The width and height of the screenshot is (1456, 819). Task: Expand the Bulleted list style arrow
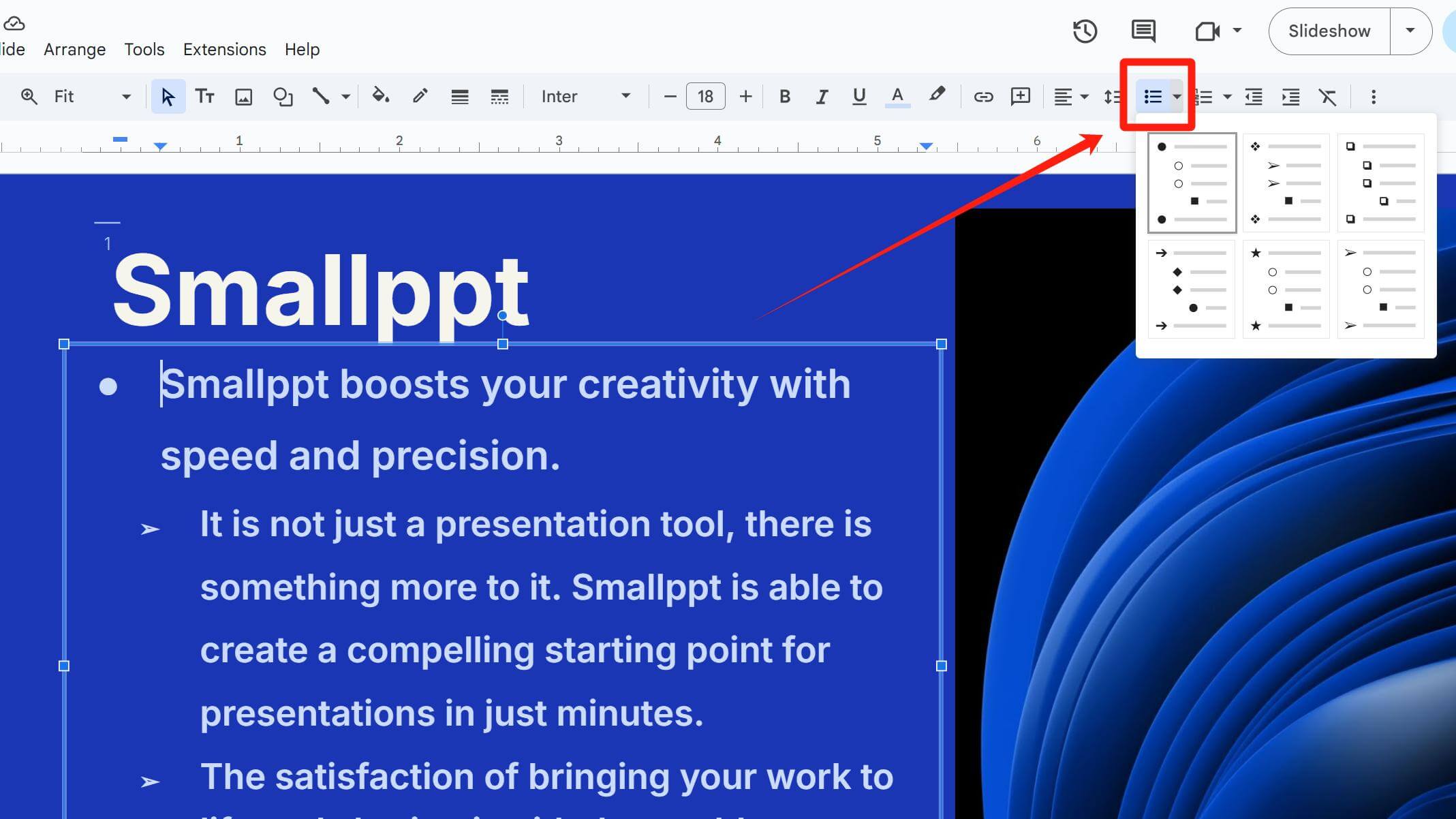1177,97
